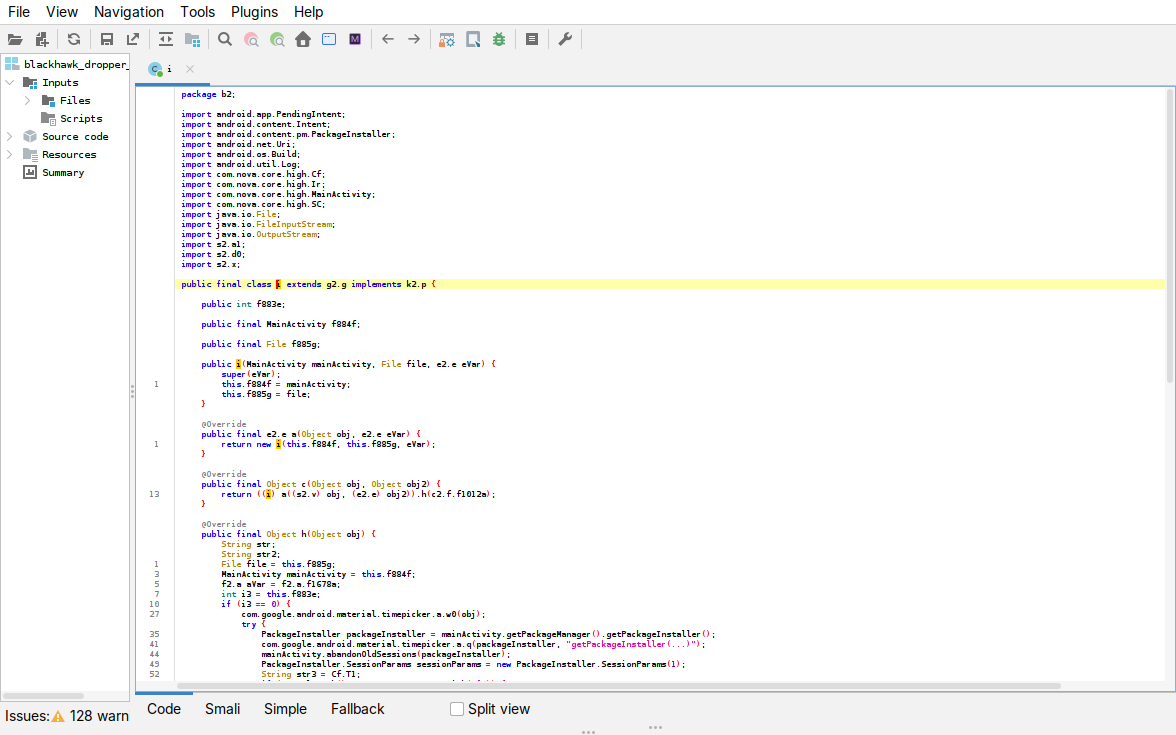The width and height of the screenshot is (1176, 735).
Task: Go to application class window icon
Action: [329, 40]
